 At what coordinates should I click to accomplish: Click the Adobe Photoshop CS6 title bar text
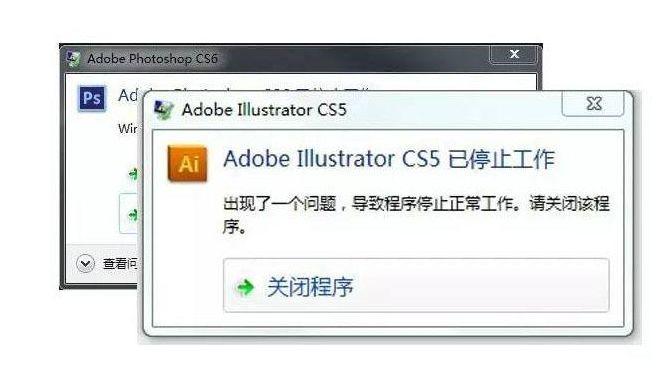tap(152, 59)
